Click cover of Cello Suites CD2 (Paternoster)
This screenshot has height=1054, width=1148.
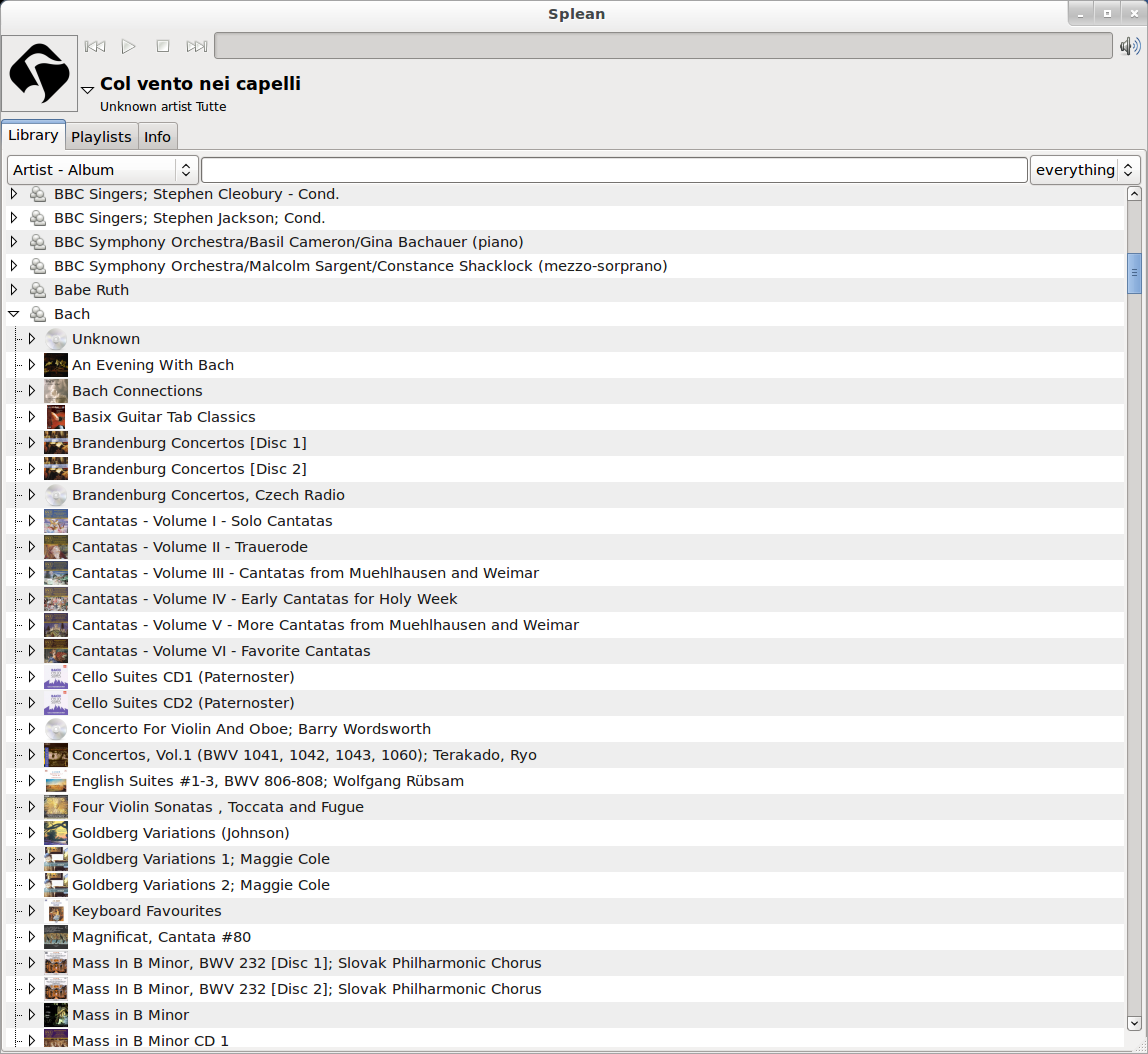click(x=56, y=703)
